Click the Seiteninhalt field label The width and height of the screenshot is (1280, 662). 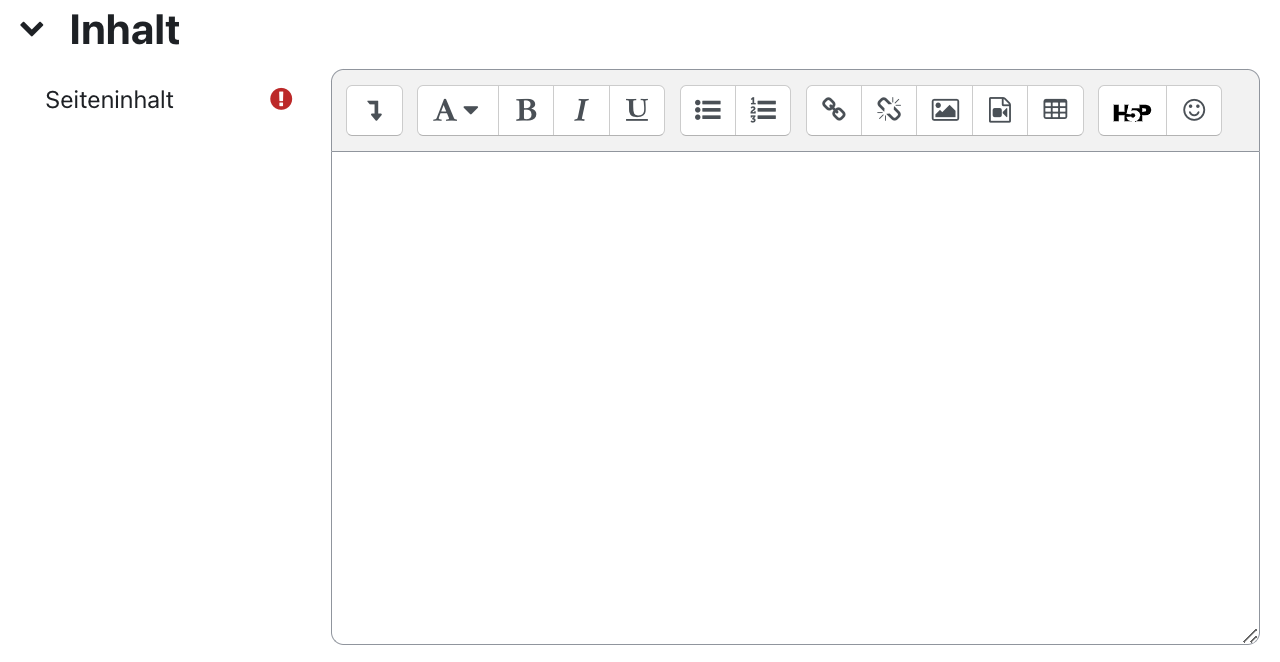pos(109,100)
